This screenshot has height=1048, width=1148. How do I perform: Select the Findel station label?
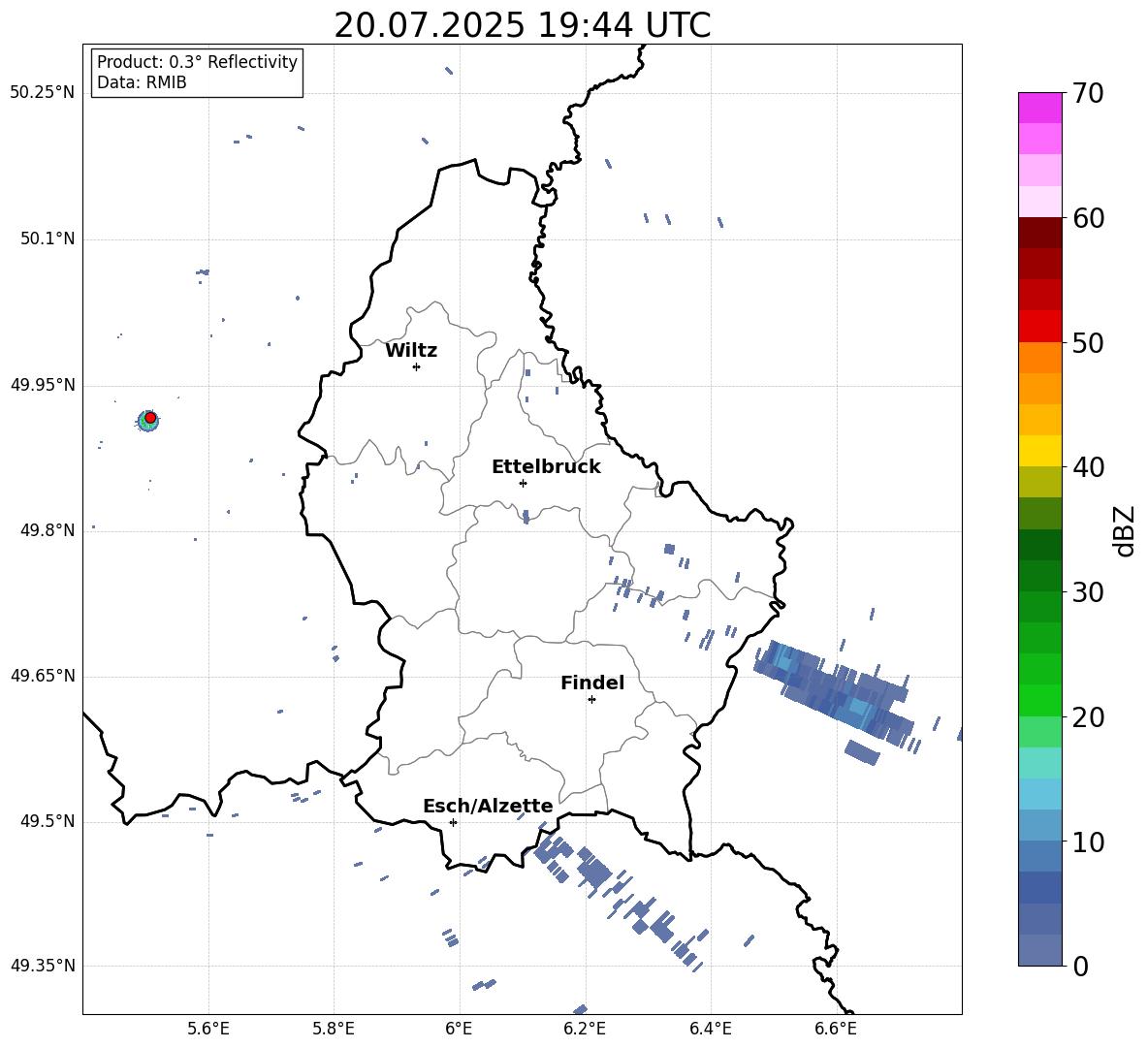click(592, 683)
